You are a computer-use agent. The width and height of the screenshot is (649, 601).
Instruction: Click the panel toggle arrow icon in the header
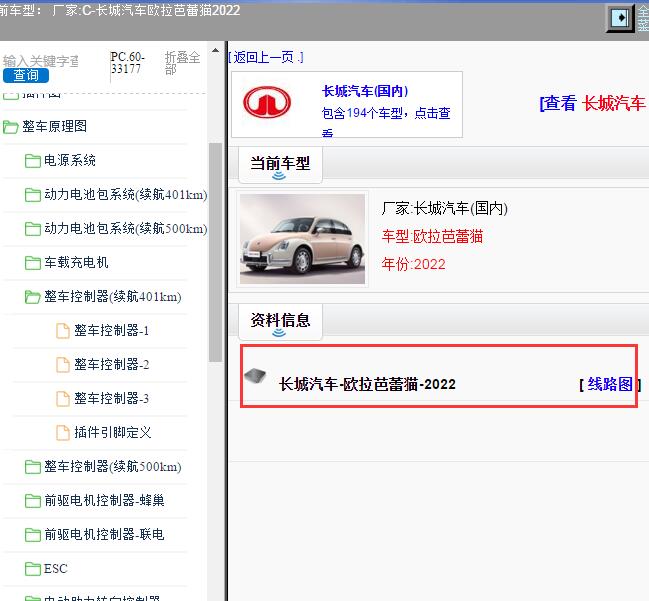pos(620,18)
